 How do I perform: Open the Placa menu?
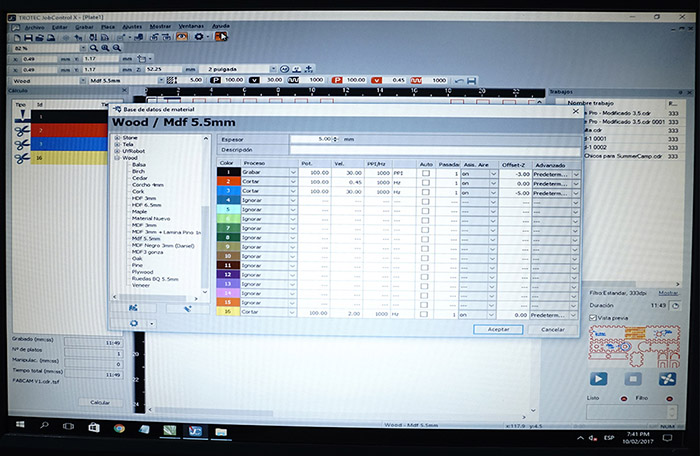pyautogui.click(x=108, y=27)
